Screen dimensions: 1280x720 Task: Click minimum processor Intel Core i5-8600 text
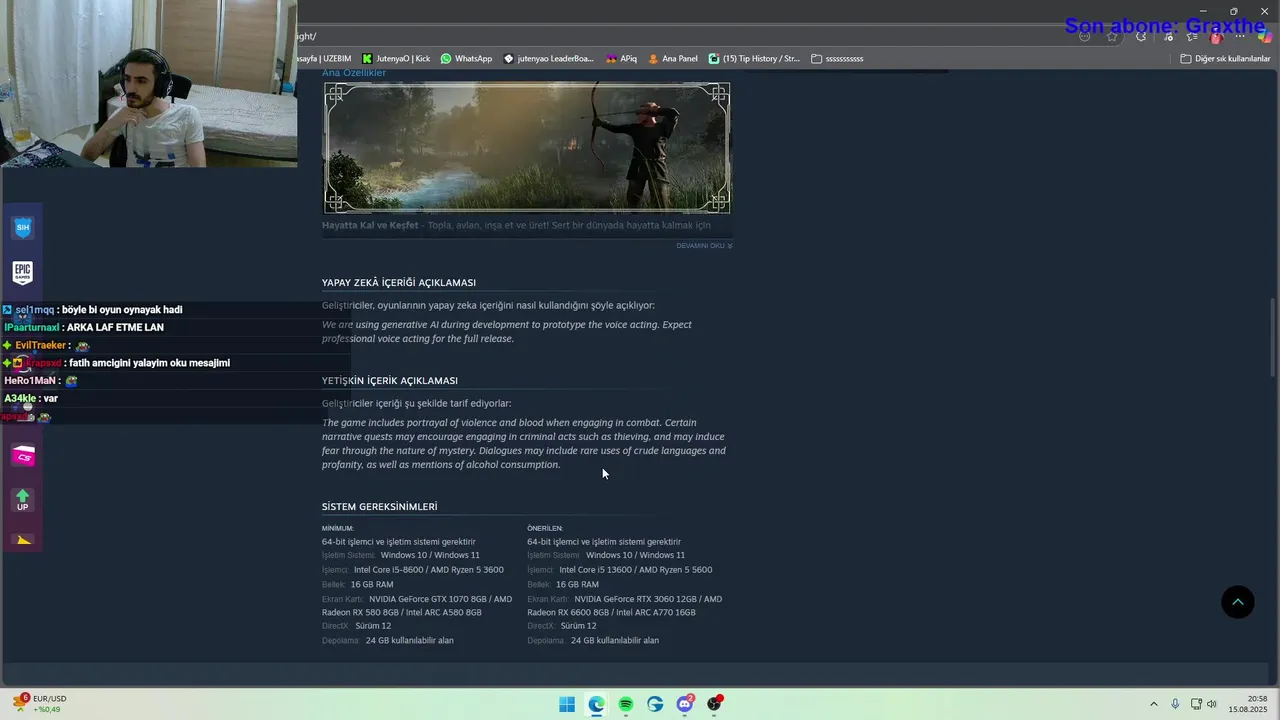coord(429,570)
